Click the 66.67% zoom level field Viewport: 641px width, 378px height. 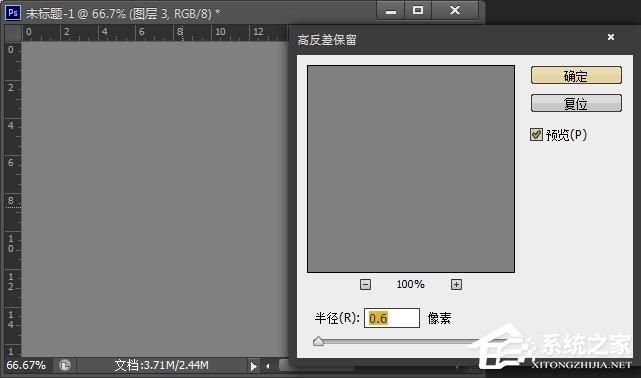click(x=26, y=365)
